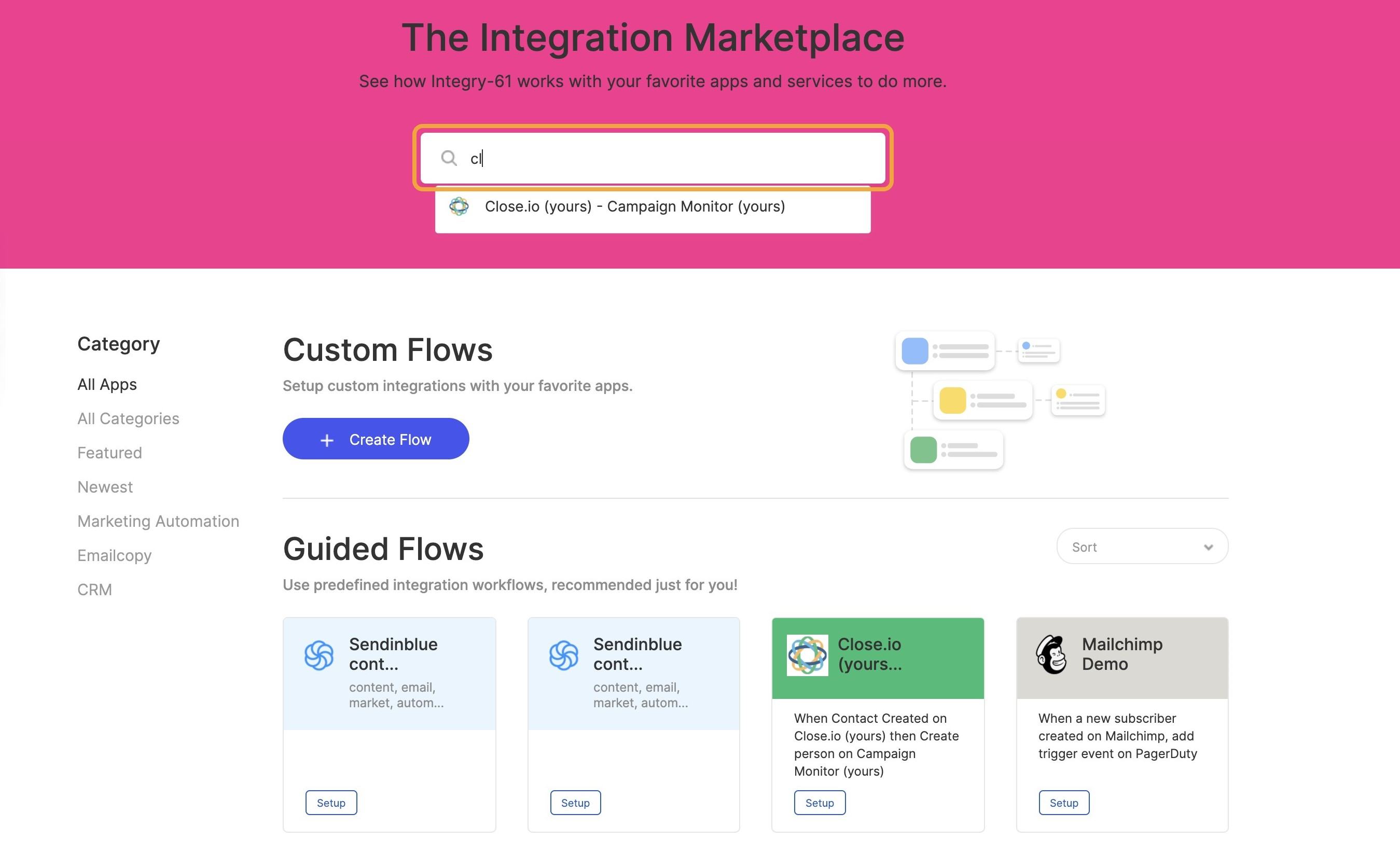
Task: Click first Sendinblue cont... card title
Action: (393, 654)
